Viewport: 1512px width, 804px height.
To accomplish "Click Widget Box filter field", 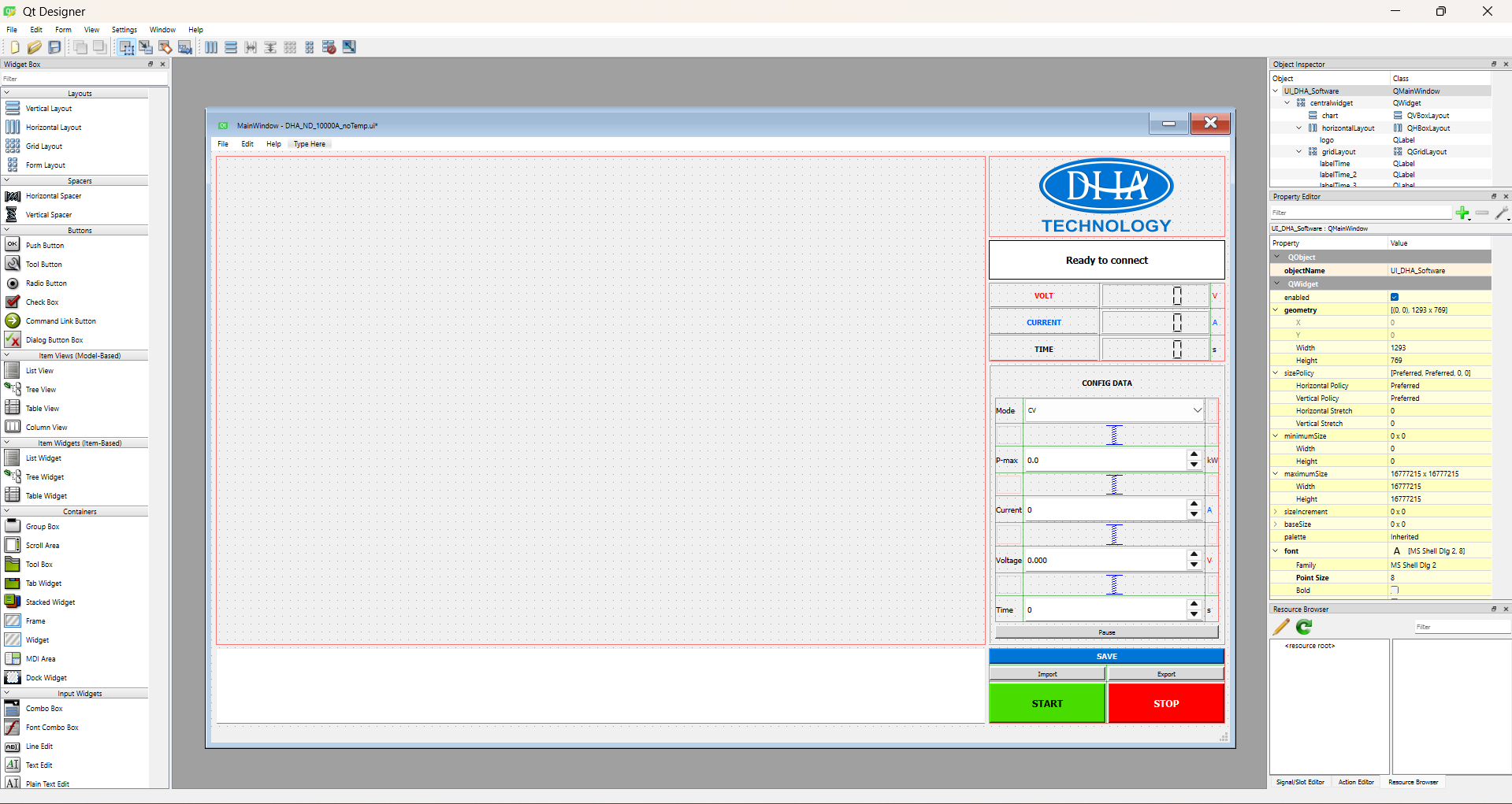I will (84, 79).
